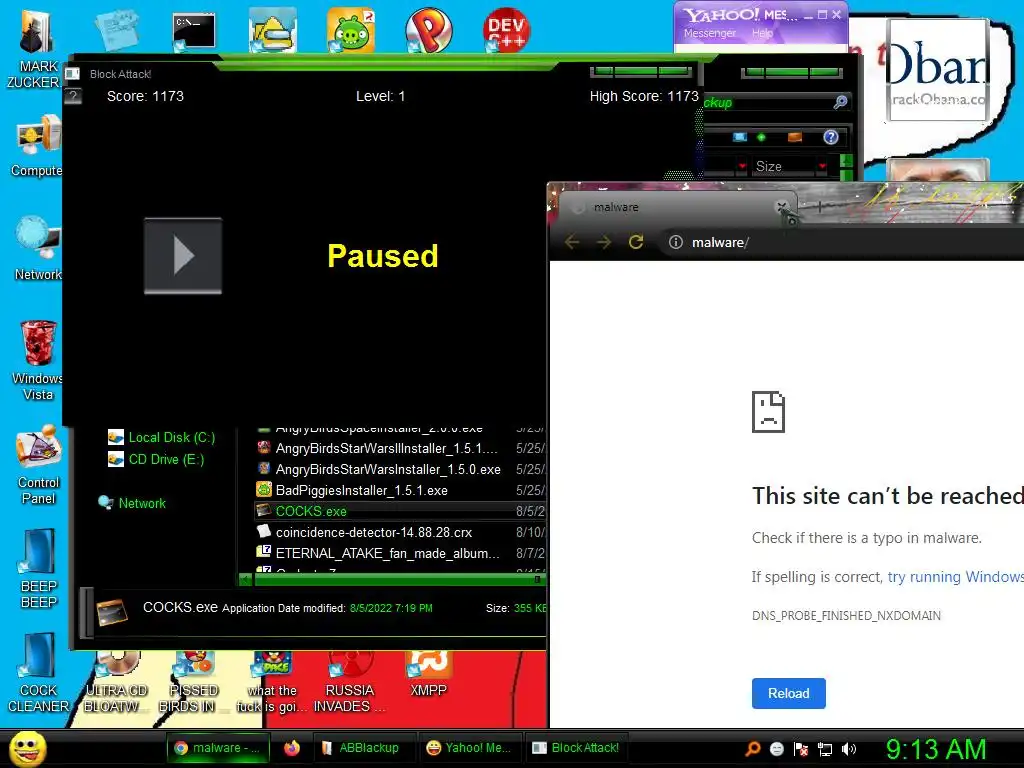Screen dimensions: 1024x768
Task: Follow the try running Windows diagnostics link
Action: pos(955,577)
